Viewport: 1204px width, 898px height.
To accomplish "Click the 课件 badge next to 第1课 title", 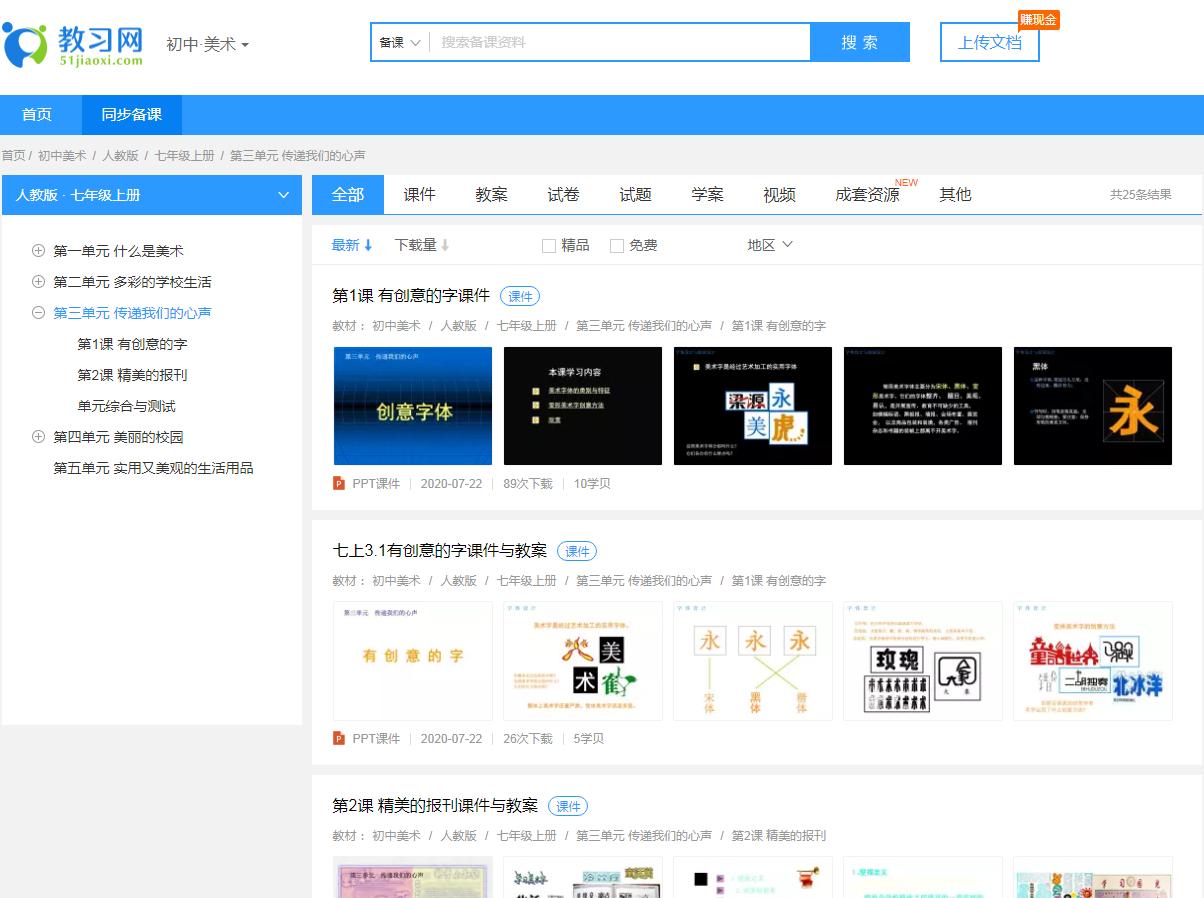I will coord(520,296).
